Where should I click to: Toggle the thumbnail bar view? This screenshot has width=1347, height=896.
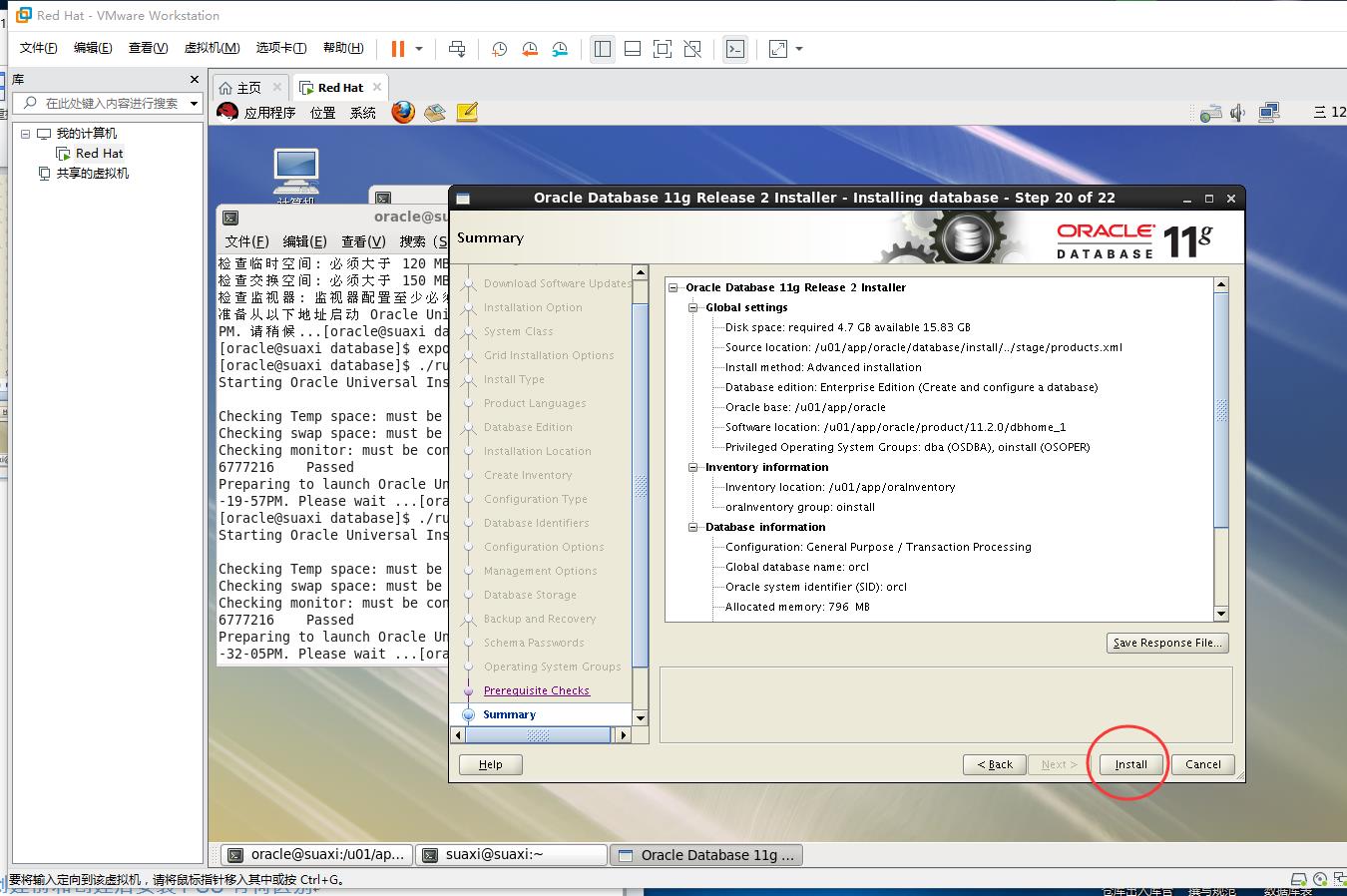tap(633, 49)
